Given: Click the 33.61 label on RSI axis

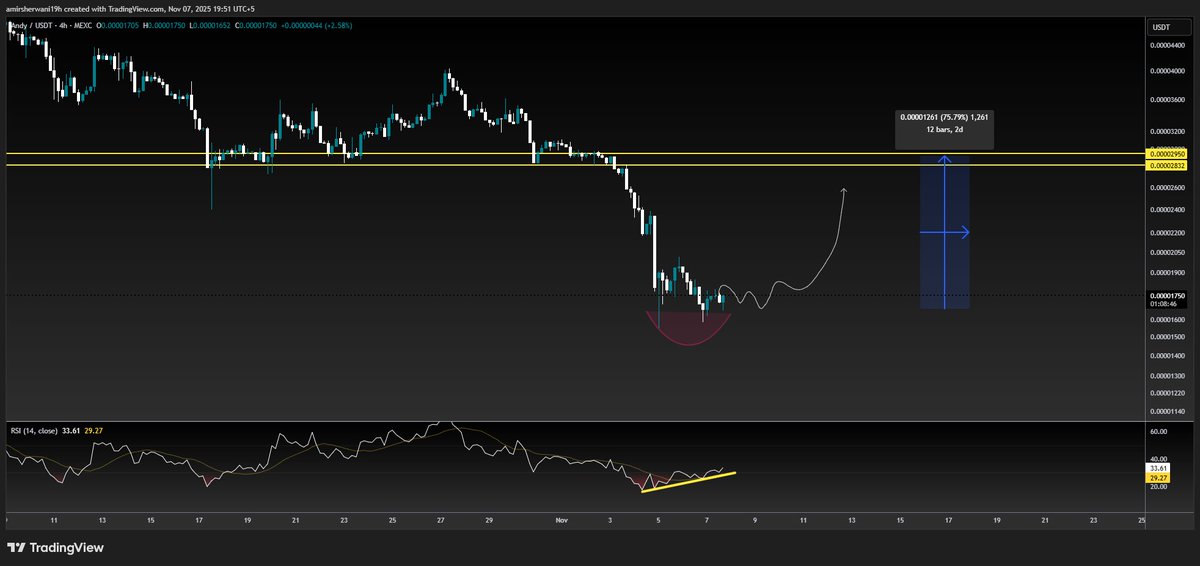Looking at the screenshot, I should tap(1157, 467).
